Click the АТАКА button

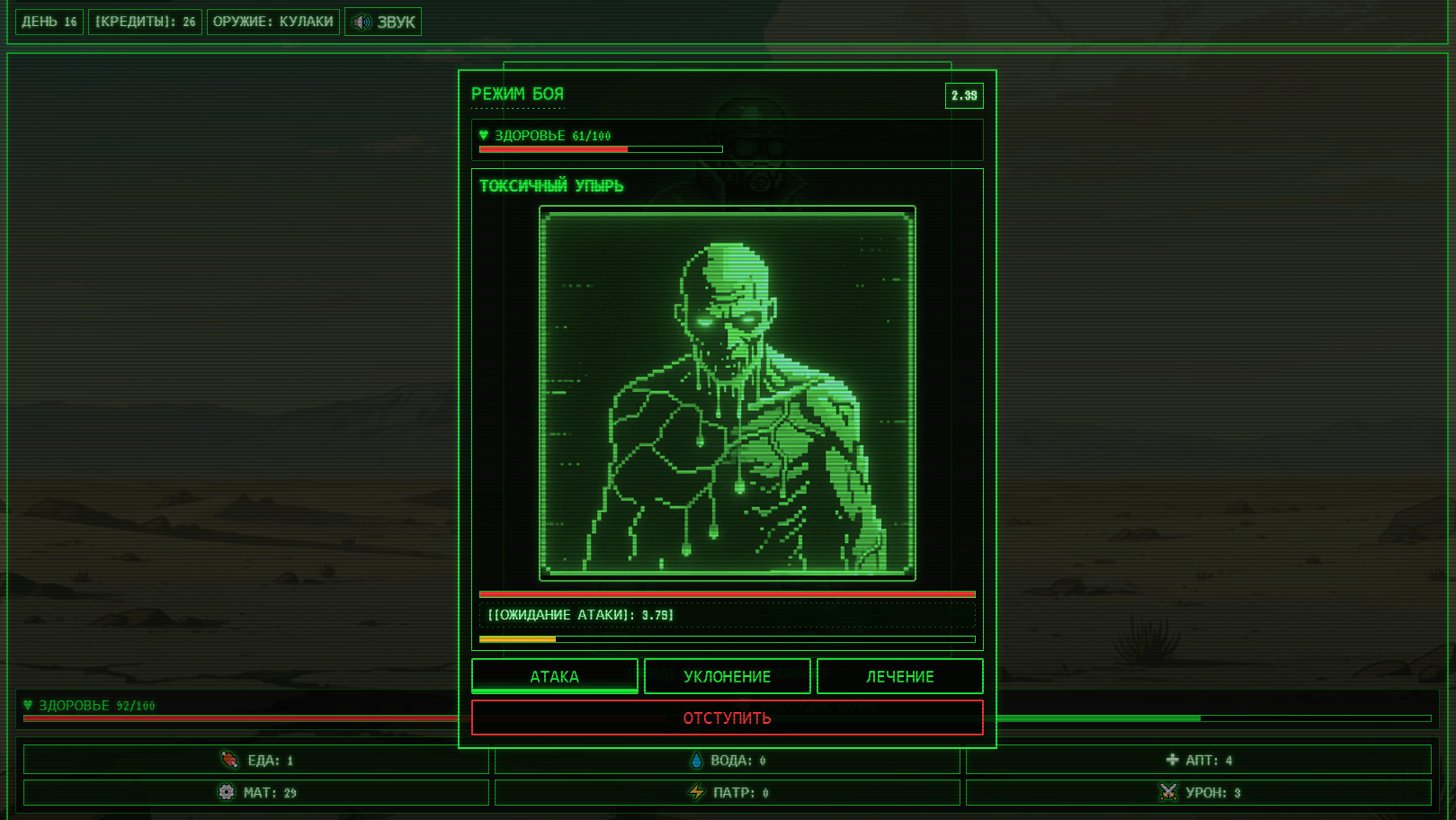555,676
